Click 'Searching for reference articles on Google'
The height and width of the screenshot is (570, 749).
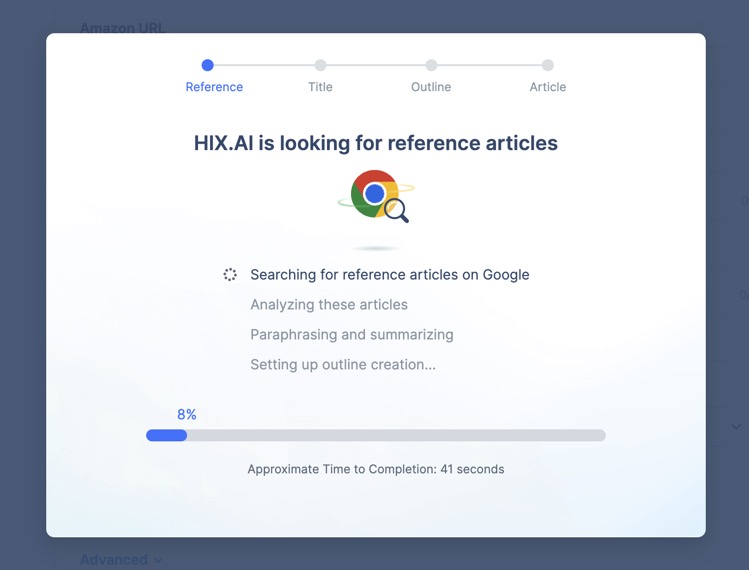390,275
